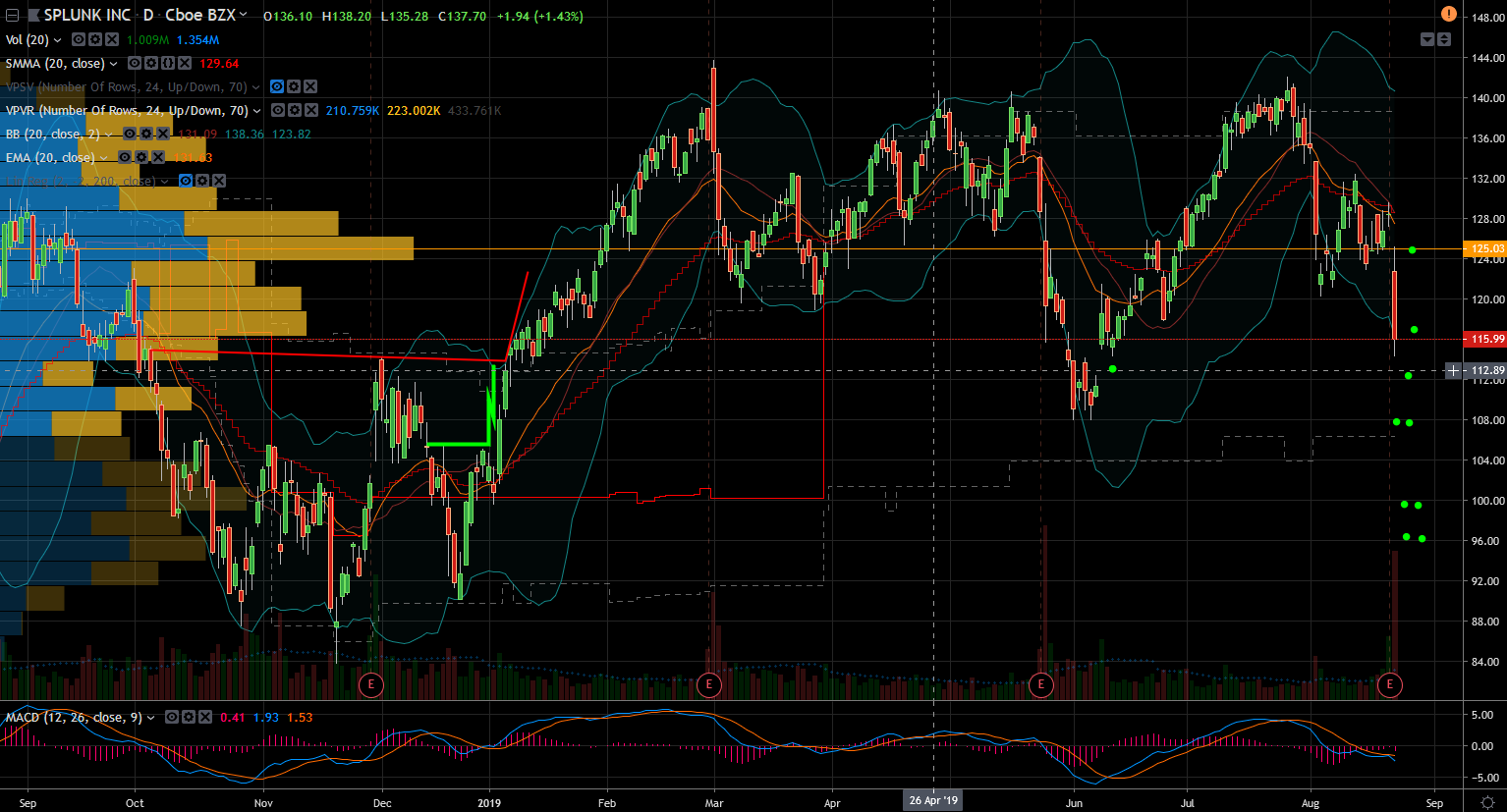Image resolution: width=1507 pixels, height=812 pixels.
Task: Open source code of the SMMA indicator
Action: tap(167, 63)
